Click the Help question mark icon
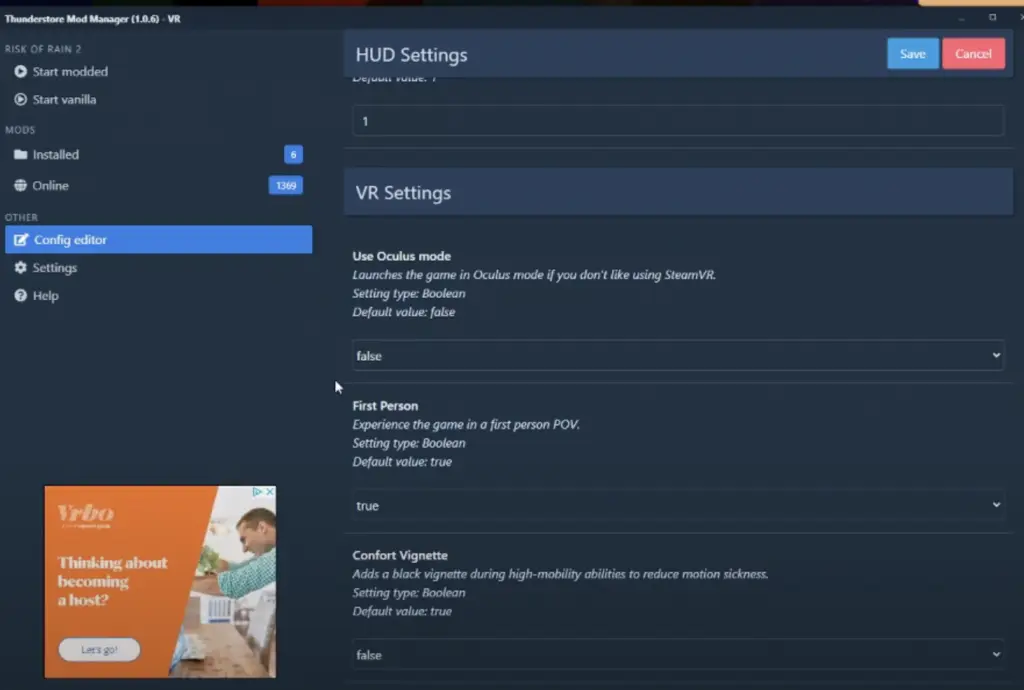Image resolution: width=1024 pixels, height=690 pixels. click(x=20, y=296)
